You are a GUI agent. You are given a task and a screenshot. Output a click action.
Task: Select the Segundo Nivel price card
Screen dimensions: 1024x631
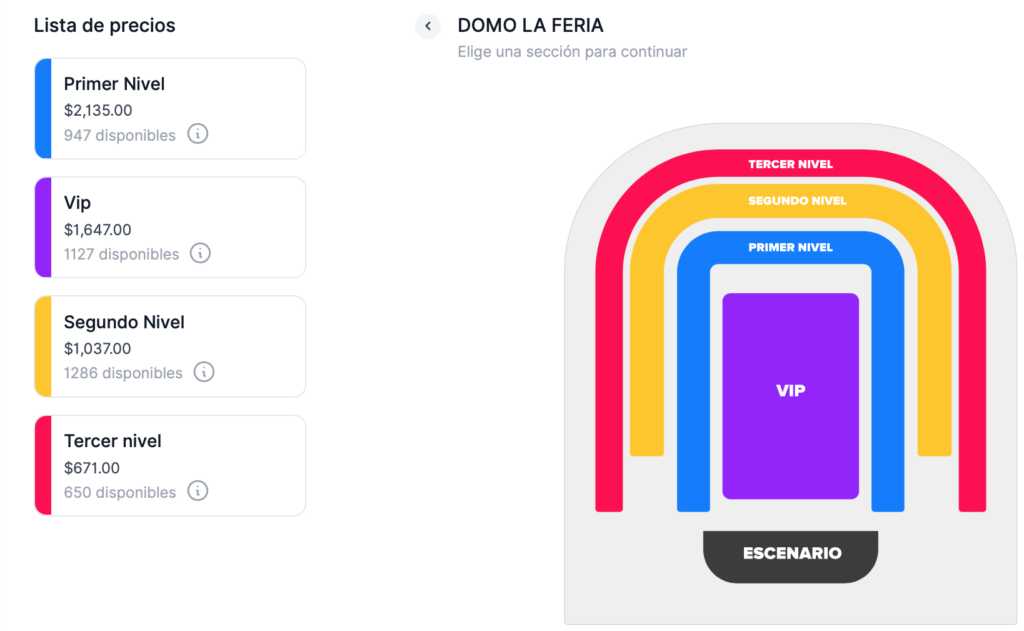click(170, 346)
